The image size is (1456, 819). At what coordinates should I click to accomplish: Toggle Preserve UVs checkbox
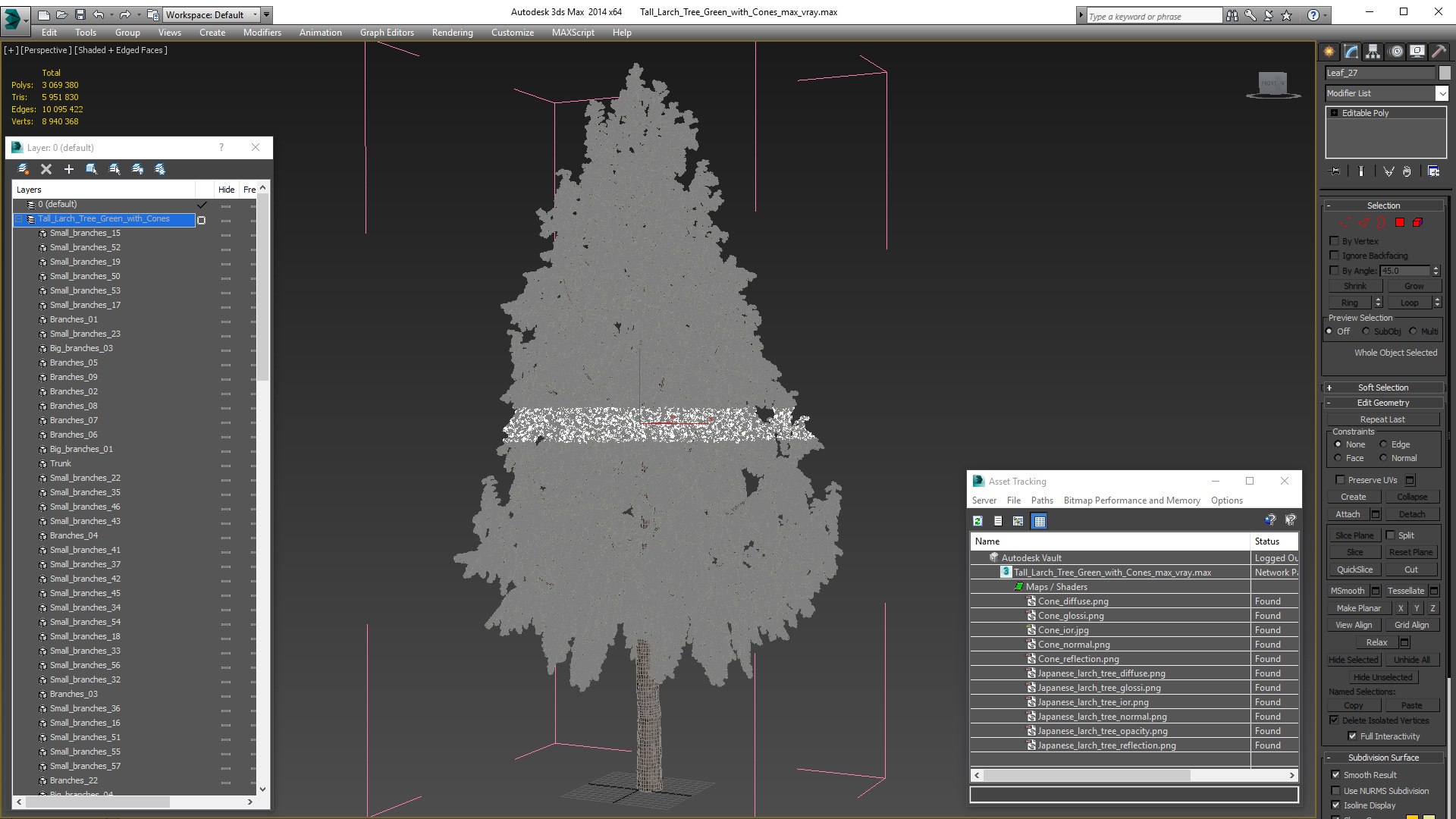click(1340, 479)
